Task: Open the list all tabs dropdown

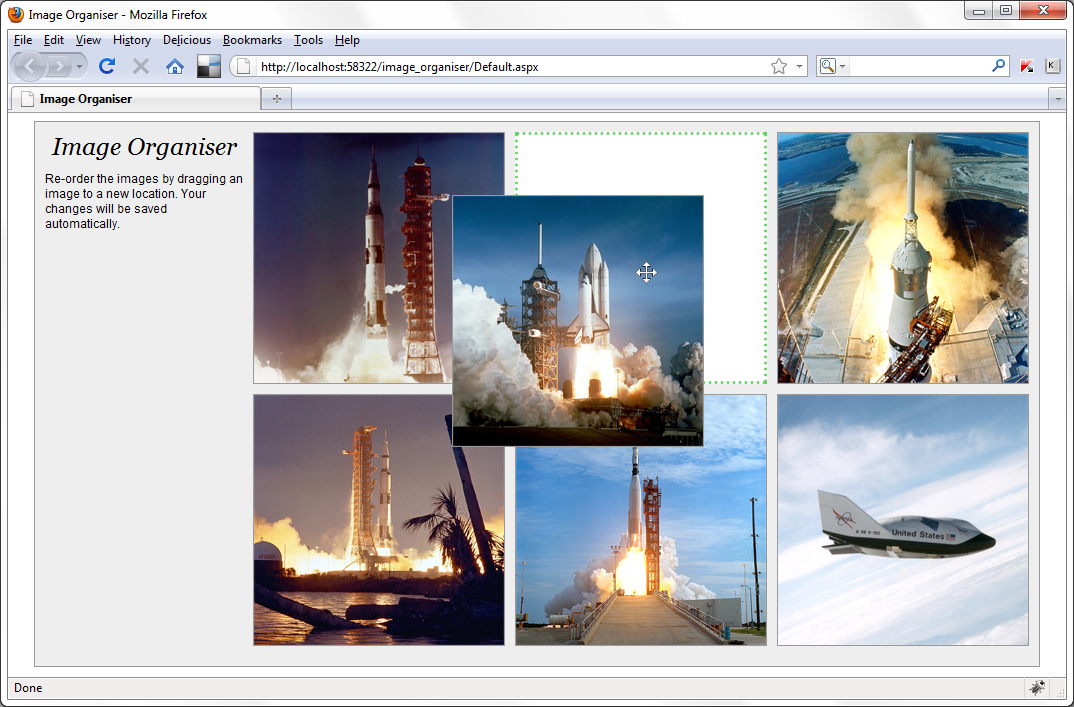Action: point(1058,99)
